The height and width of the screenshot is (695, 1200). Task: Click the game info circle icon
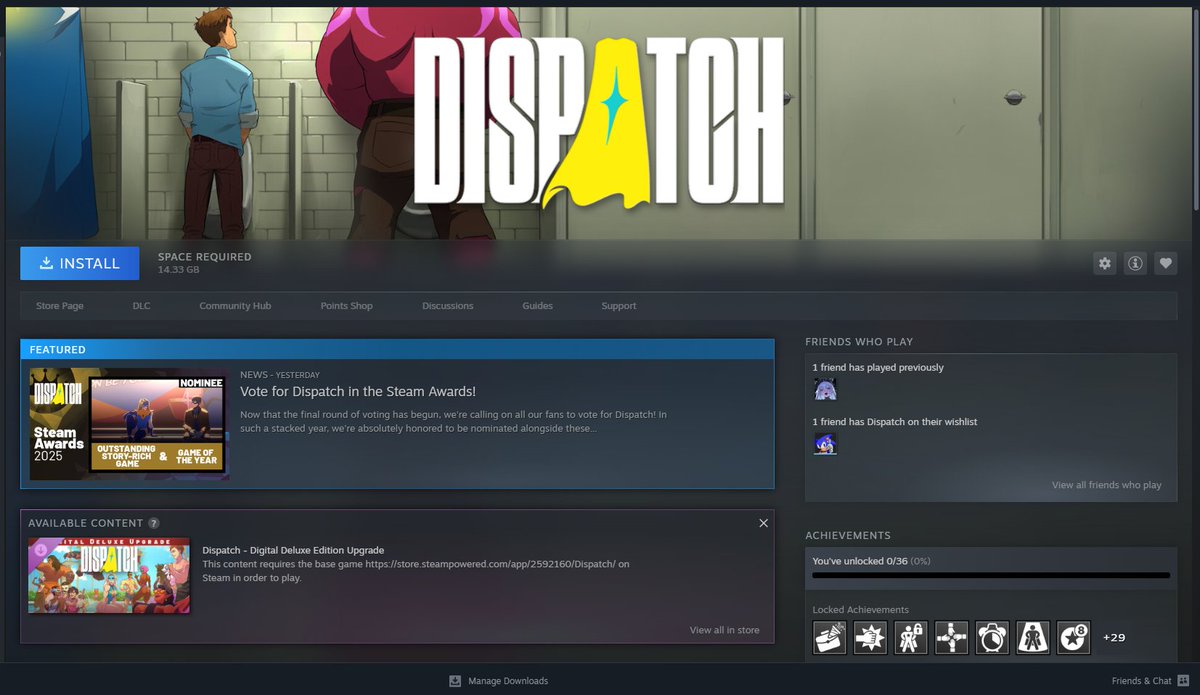point(1135,263)
